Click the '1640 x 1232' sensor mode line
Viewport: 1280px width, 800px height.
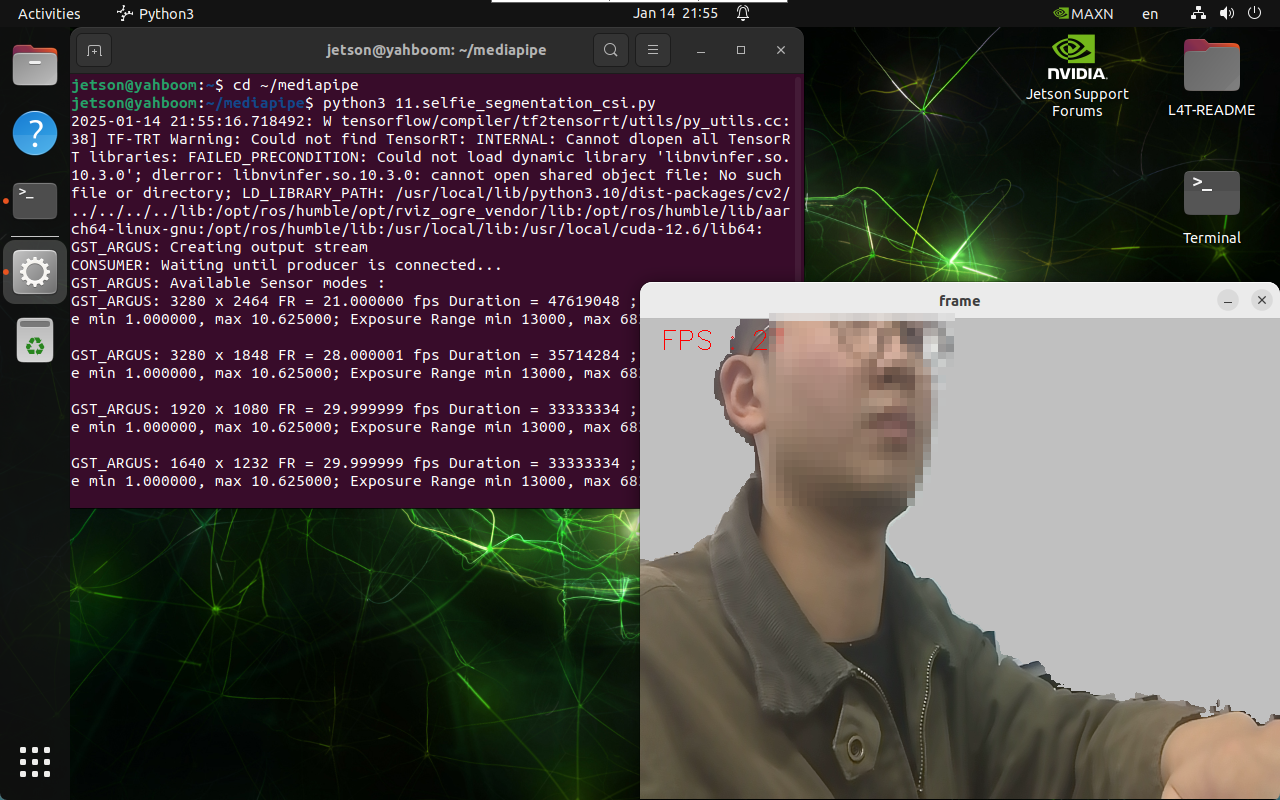[x=354, y=463]
